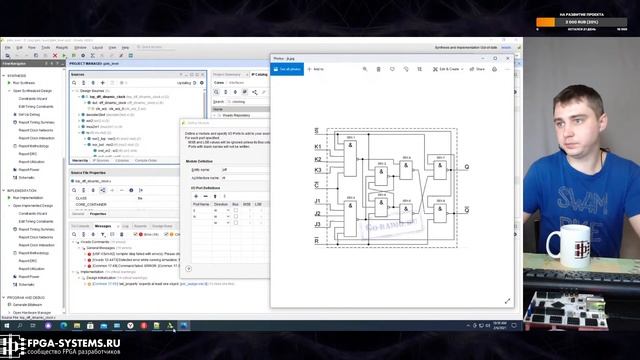640x360 pixels.
Task: Click See all photos button
Action: pos(287,69)
